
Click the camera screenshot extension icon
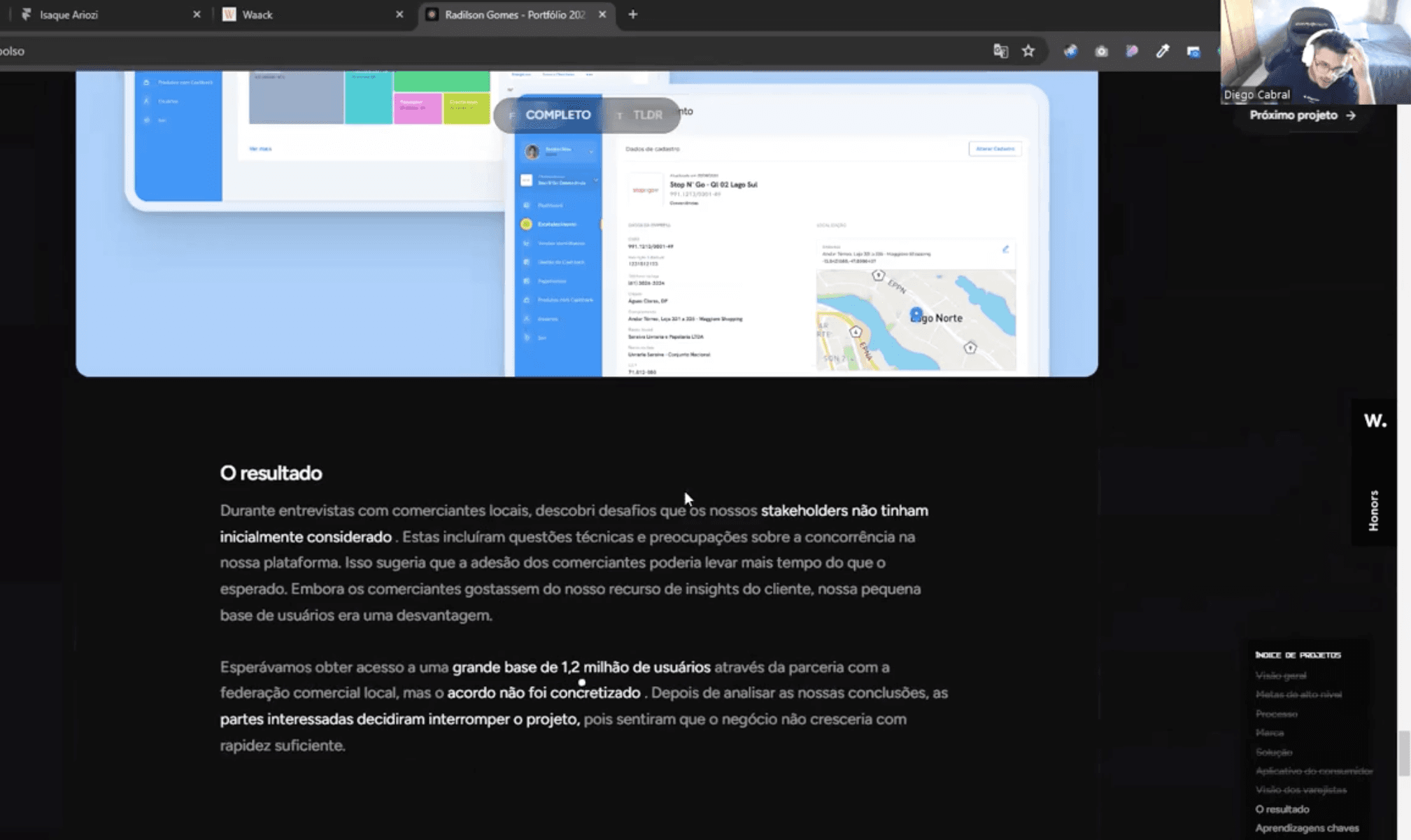[1101, 51]
